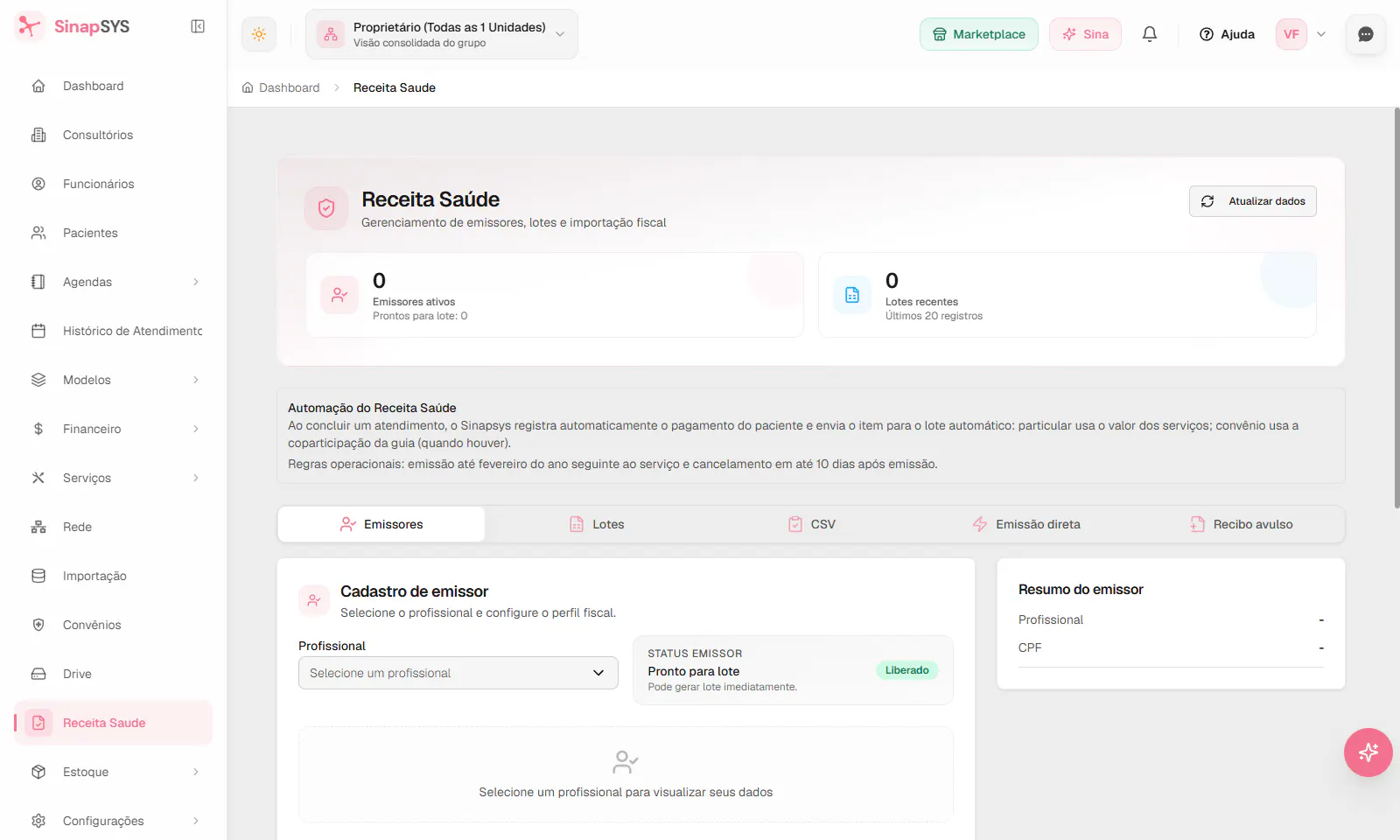
Task: Collapse the sidebar panel icon
Action: [x=198, y=26]
